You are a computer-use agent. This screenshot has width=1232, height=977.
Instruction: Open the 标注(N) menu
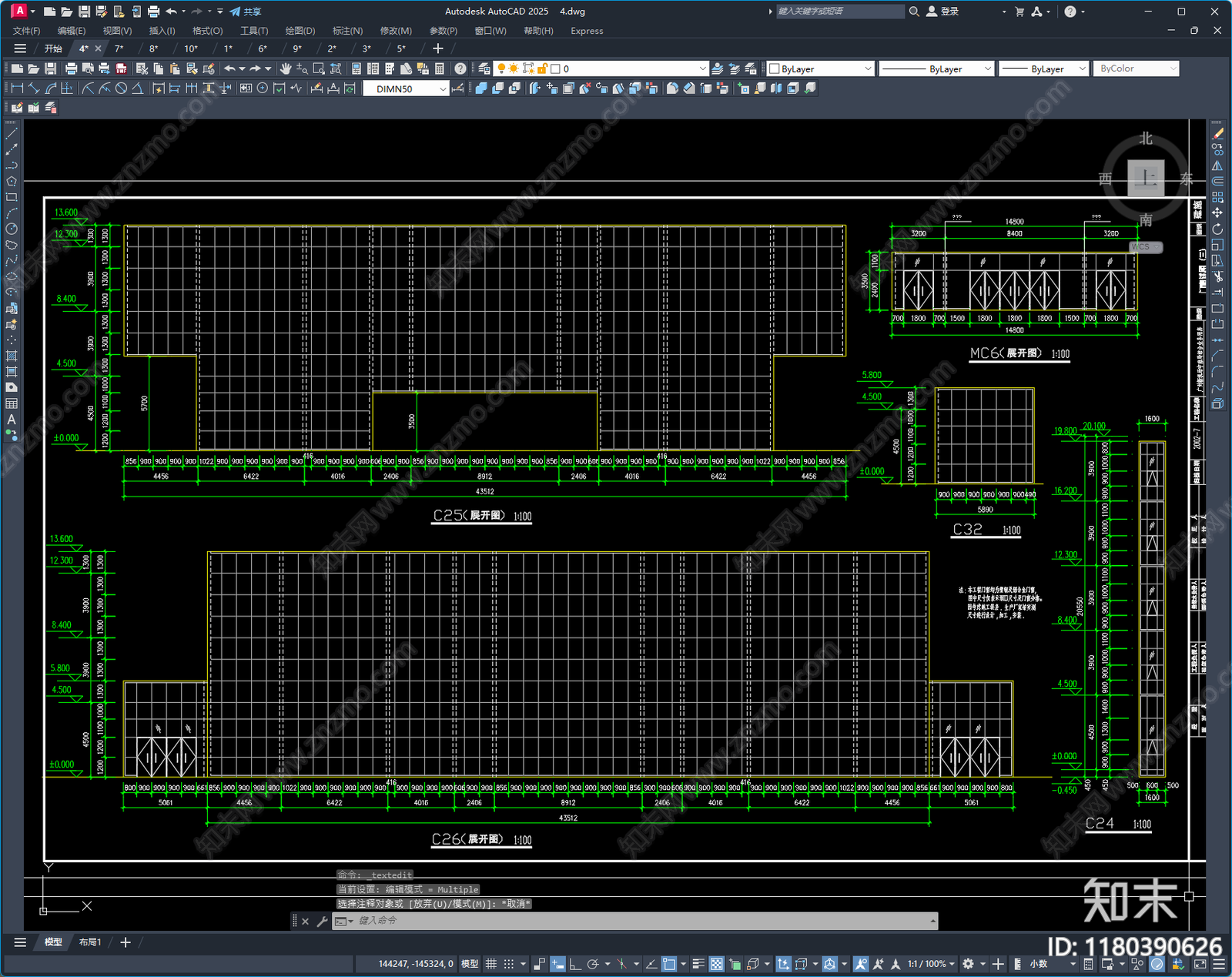pyautogui.click(x=347, y=31)
